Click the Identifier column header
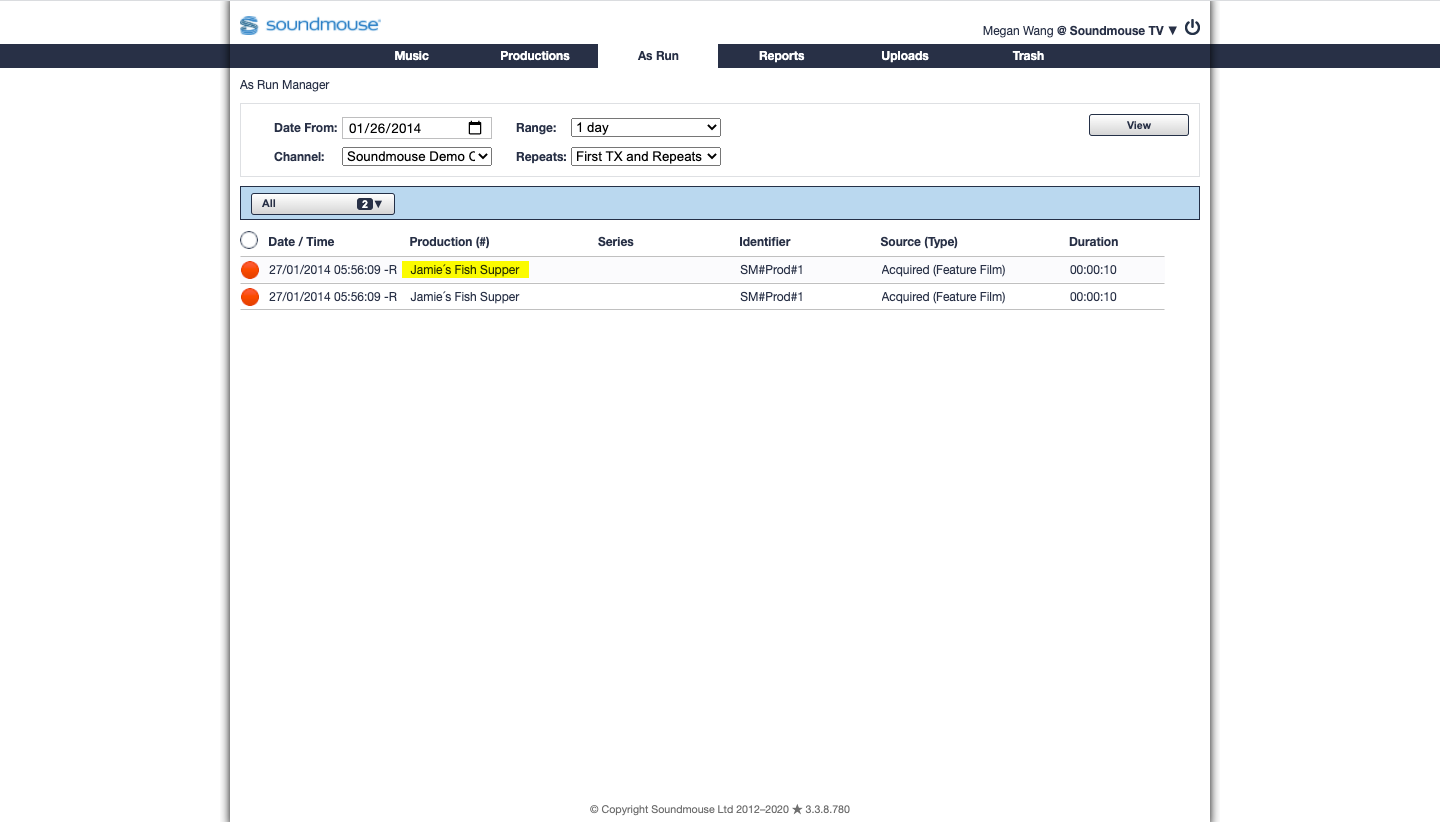Image resolution: width=1440 pixels, height=822 pixels. point(765,242)
